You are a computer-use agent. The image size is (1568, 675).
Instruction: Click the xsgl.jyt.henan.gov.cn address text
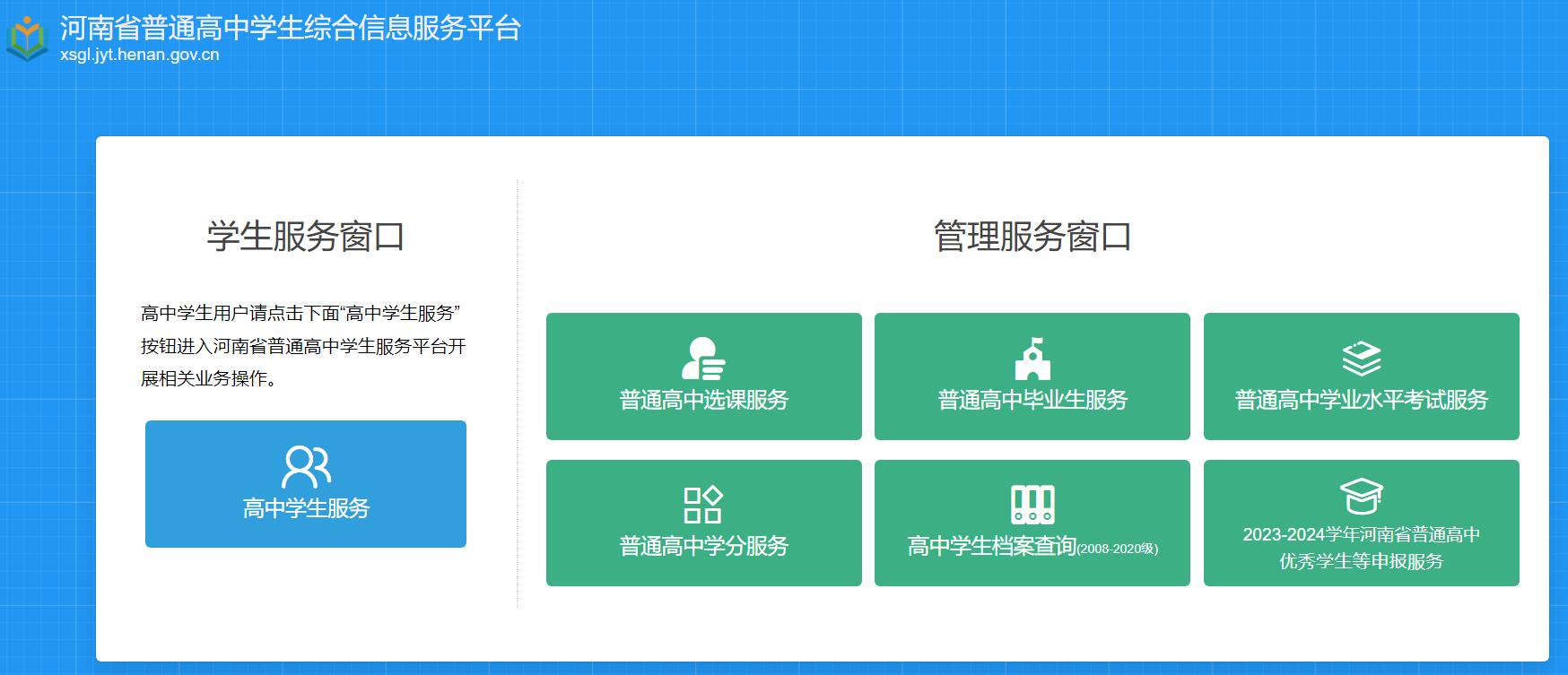(140, 55)
